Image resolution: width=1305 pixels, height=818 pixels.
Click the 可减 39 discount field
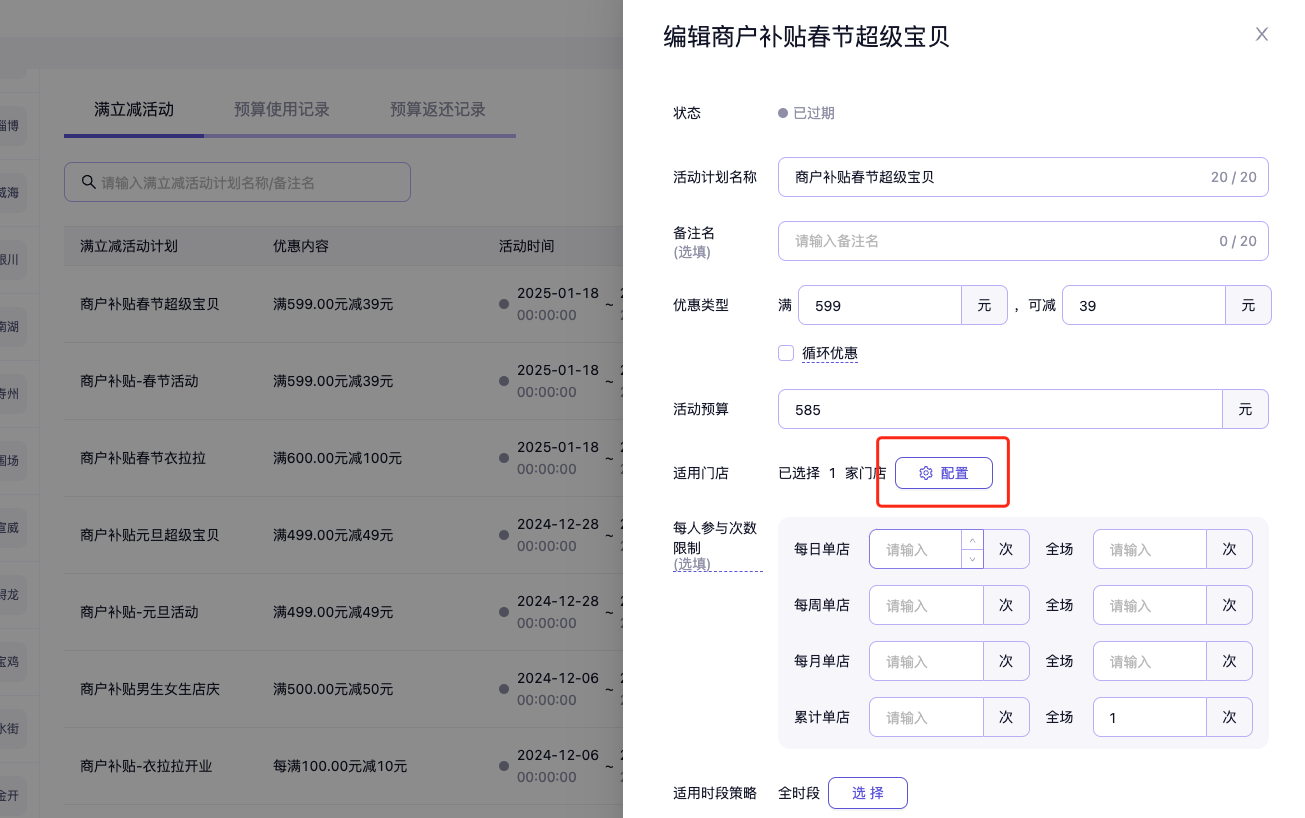click(1143, 306)
